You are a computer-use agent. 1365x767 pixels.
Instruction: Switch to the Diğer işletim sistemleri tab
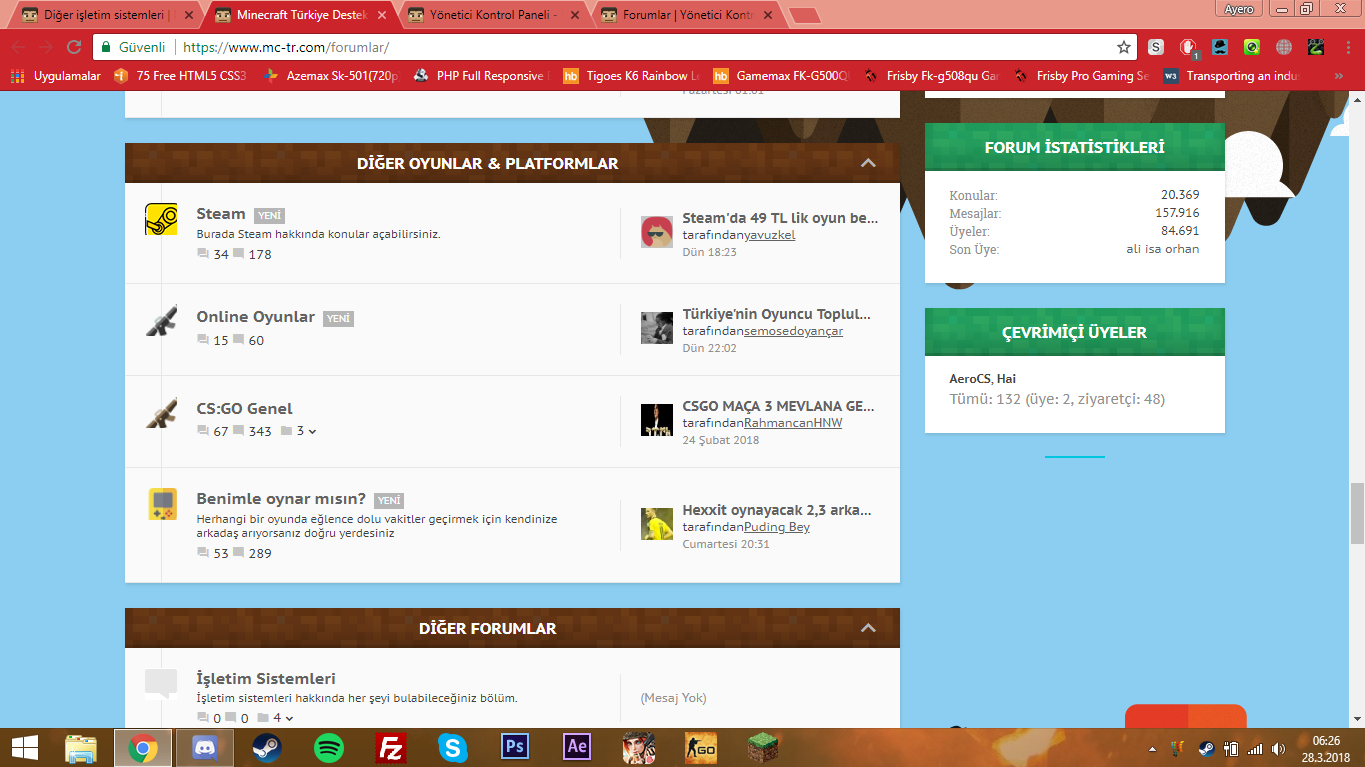(104, 16)
